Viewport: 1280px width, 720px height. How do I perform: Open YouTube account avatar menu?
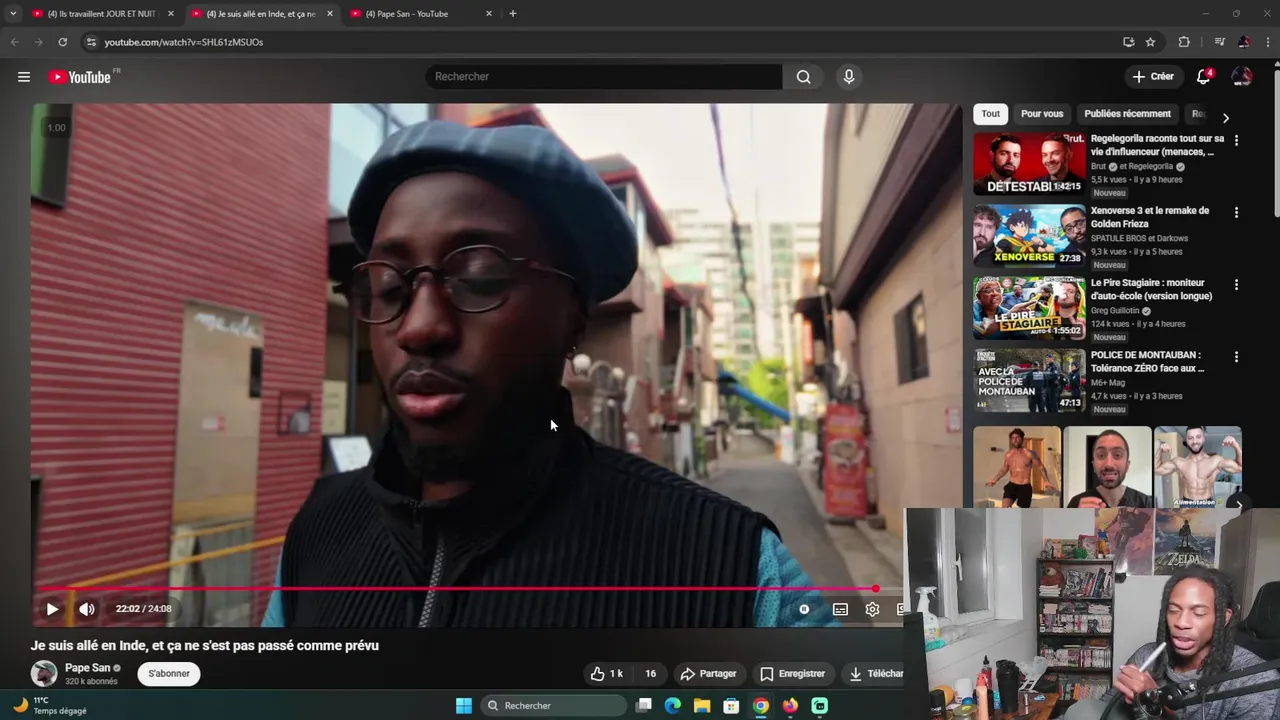(1241, 77)
